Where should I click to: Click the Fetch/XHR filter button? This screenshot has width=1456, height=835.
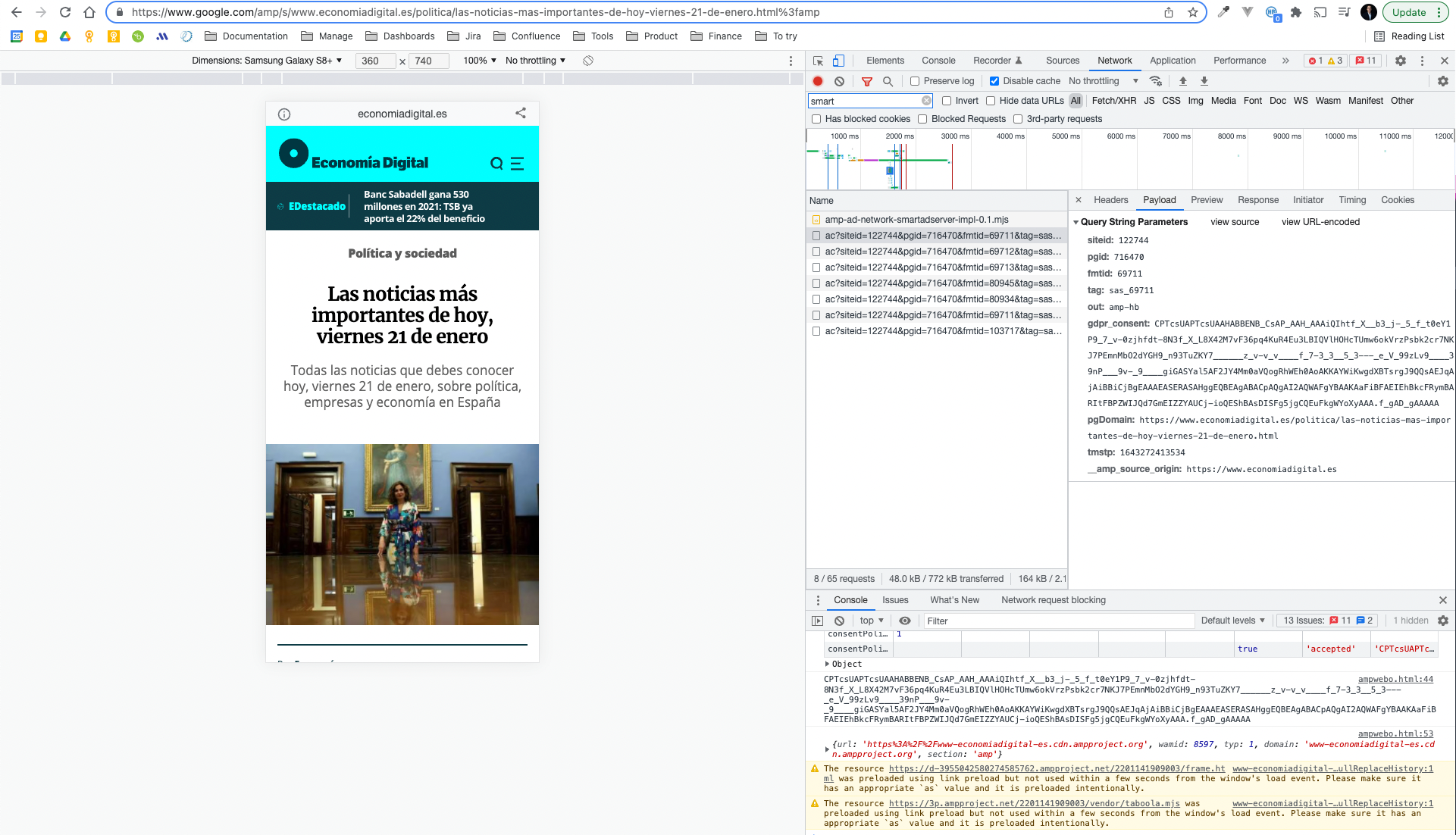[1113, 101]
